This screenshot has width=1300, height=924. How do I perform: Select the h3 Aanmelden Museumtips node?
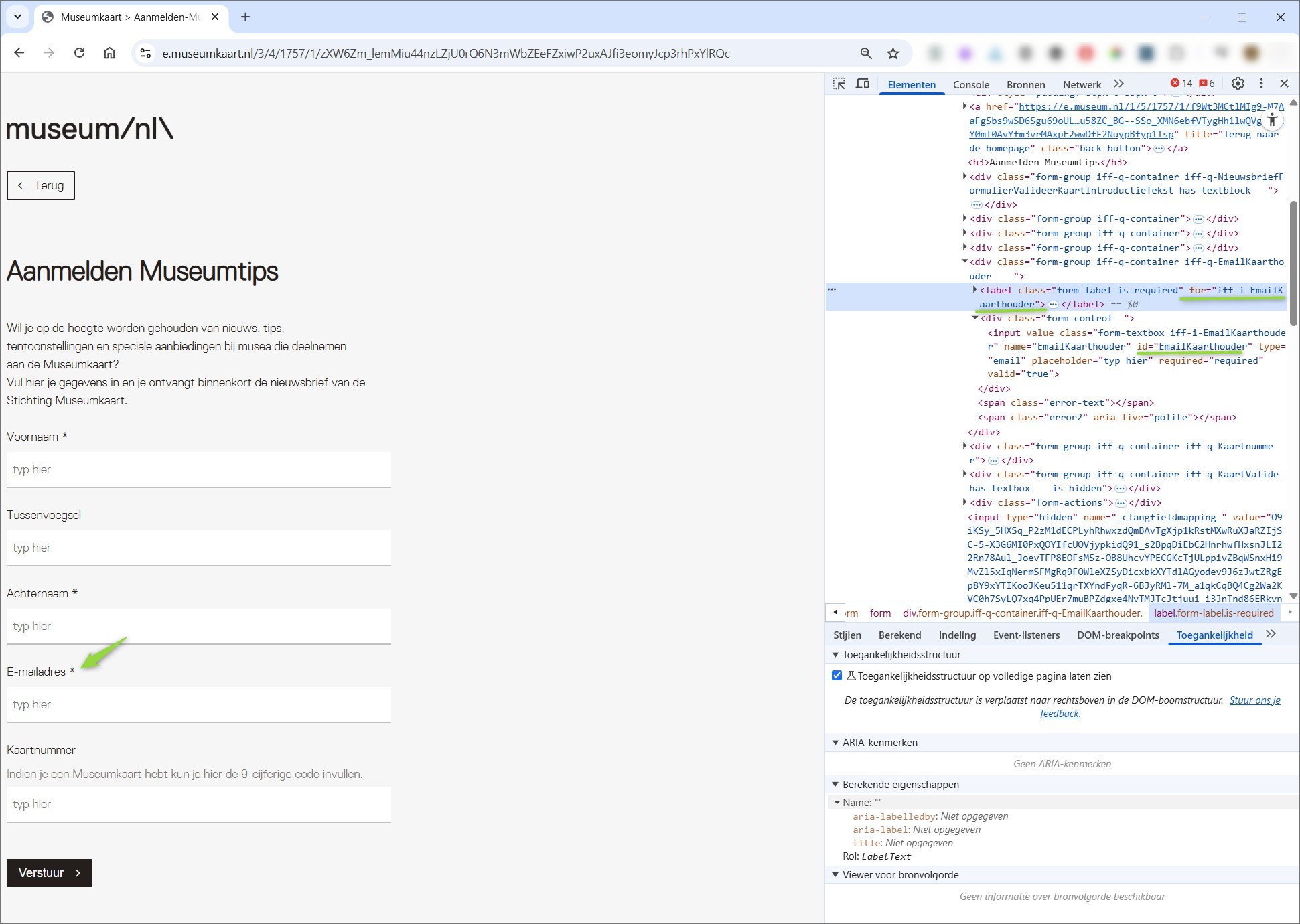pos(1047,162)
